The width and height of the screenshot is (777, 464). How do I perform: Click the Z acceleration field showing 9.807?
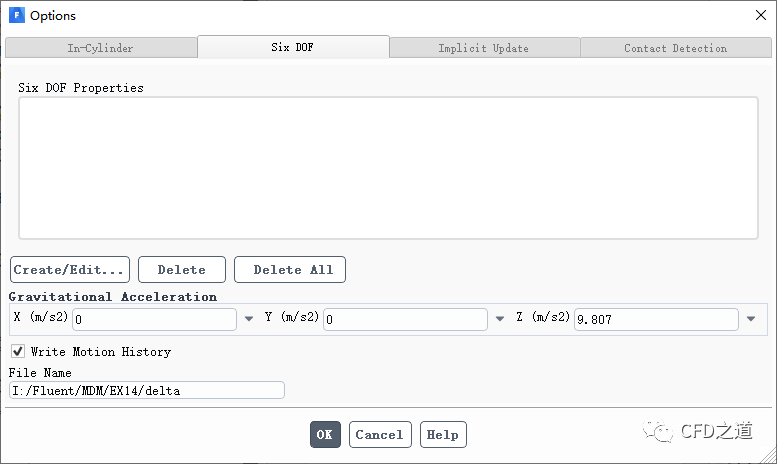(x=655, y=319)
